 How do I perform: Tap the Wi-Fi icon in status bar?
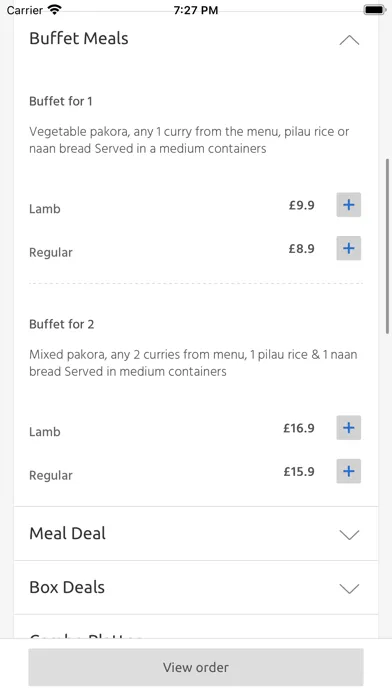[x=55, y=9]
